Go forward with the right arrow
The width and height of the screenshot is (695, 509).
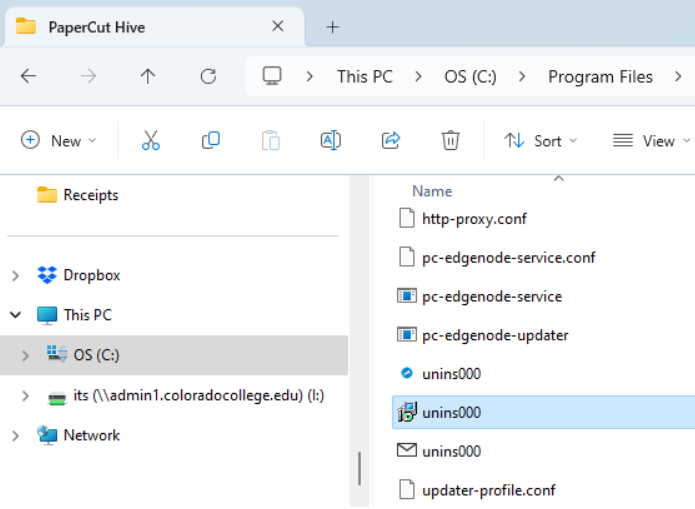pyautogui.click(x=88, y=76)
